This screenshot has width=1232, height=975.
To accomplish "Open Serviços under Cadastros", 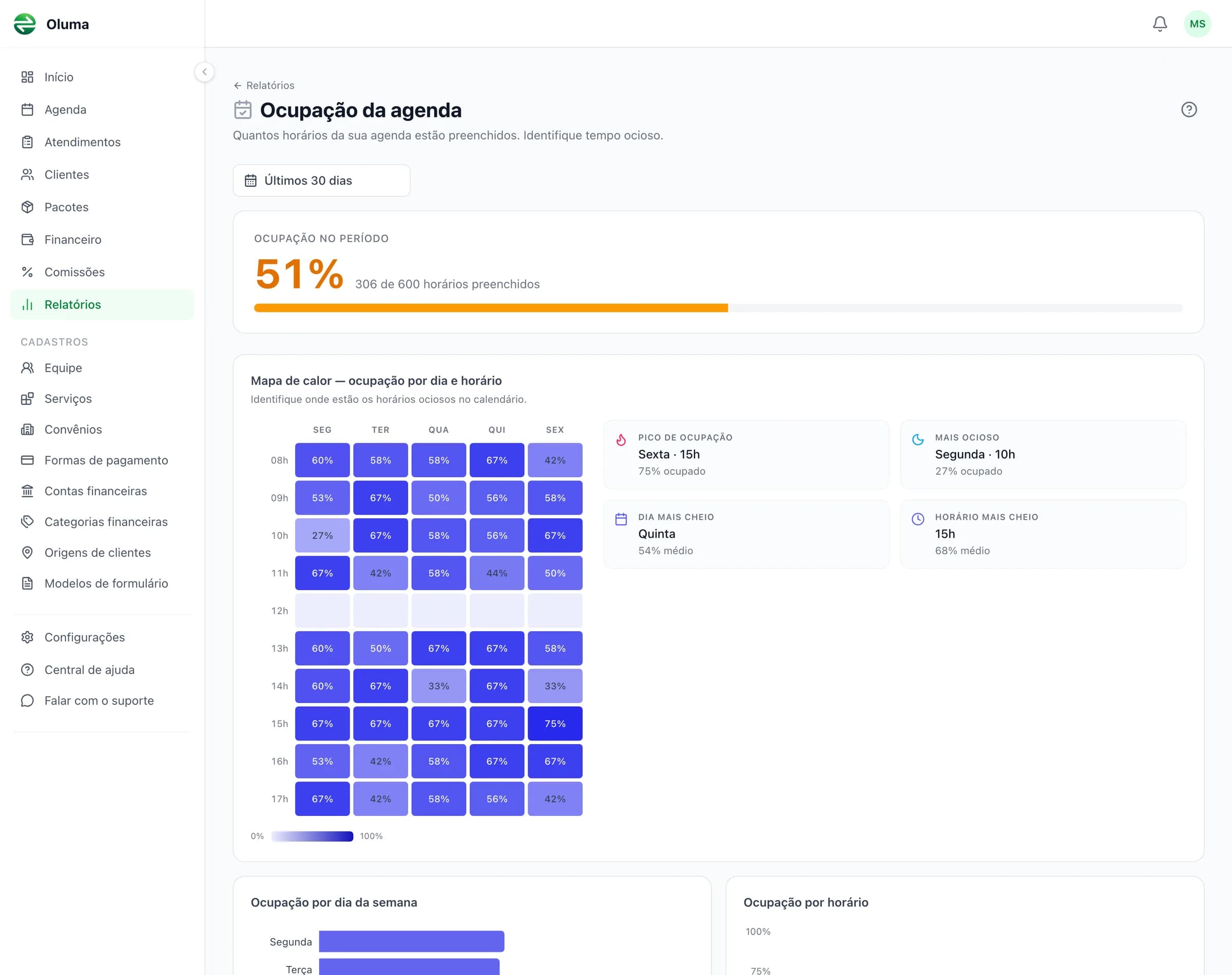I will click(102, 399).
